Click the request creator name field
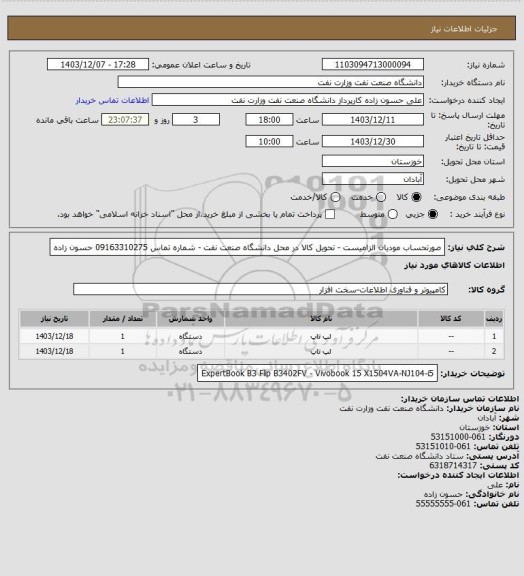This screenshot has height=576, width=524. 288,100
